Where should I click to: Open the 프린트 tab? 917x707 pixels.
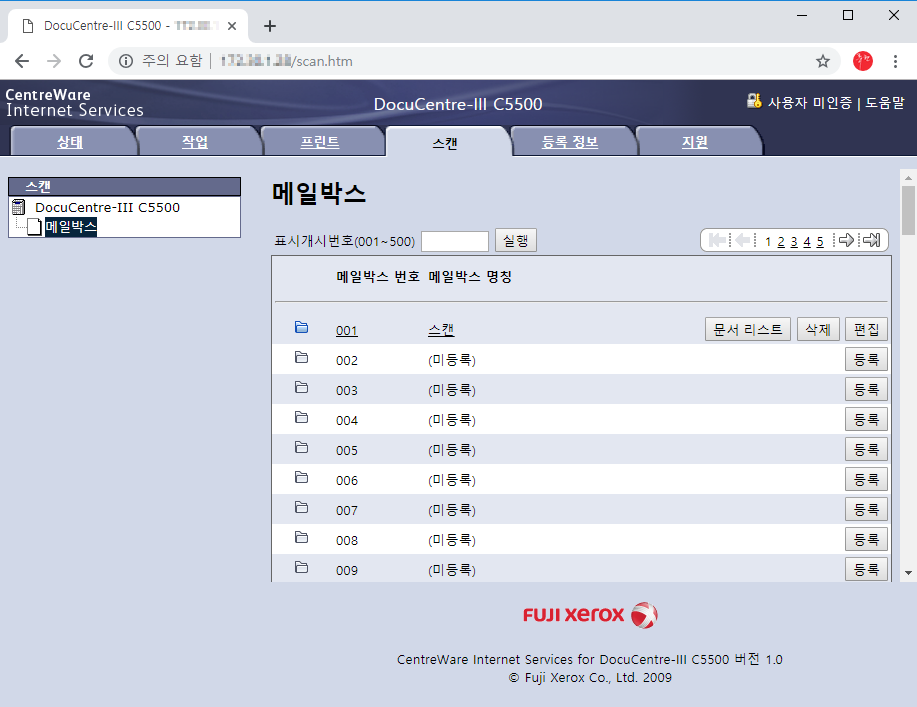click(x=320, y=142)
